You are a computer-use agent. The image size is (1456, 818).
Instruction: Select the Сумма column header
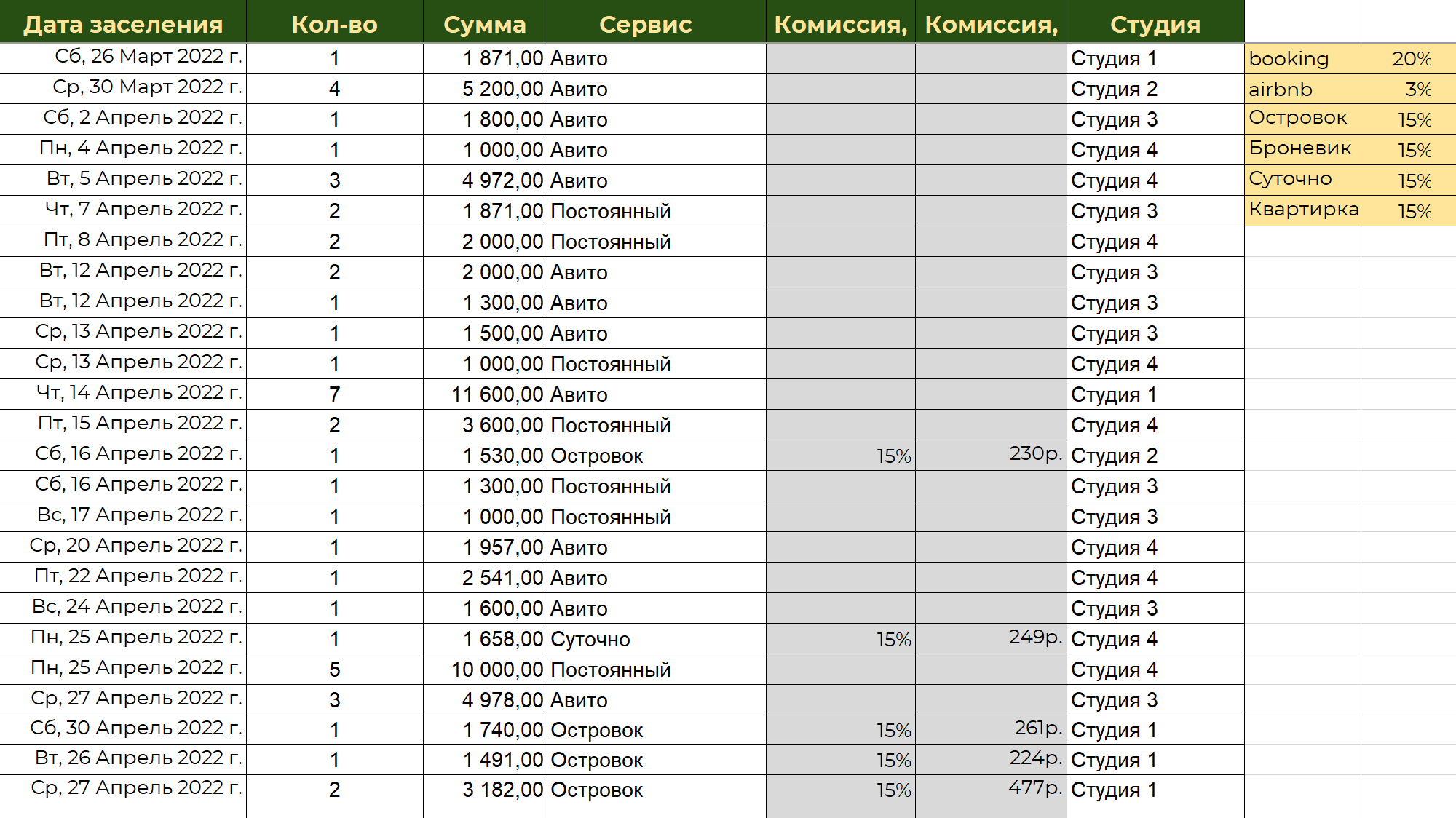[x=485, y=22]
